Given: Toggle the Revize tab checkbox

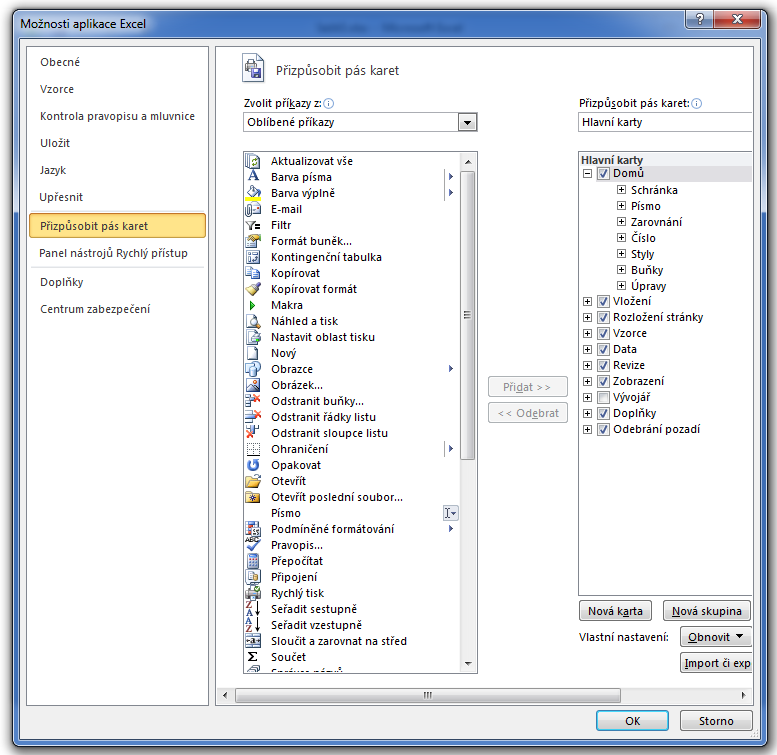Looking at the screenshot, I should (x=603, y=365).
